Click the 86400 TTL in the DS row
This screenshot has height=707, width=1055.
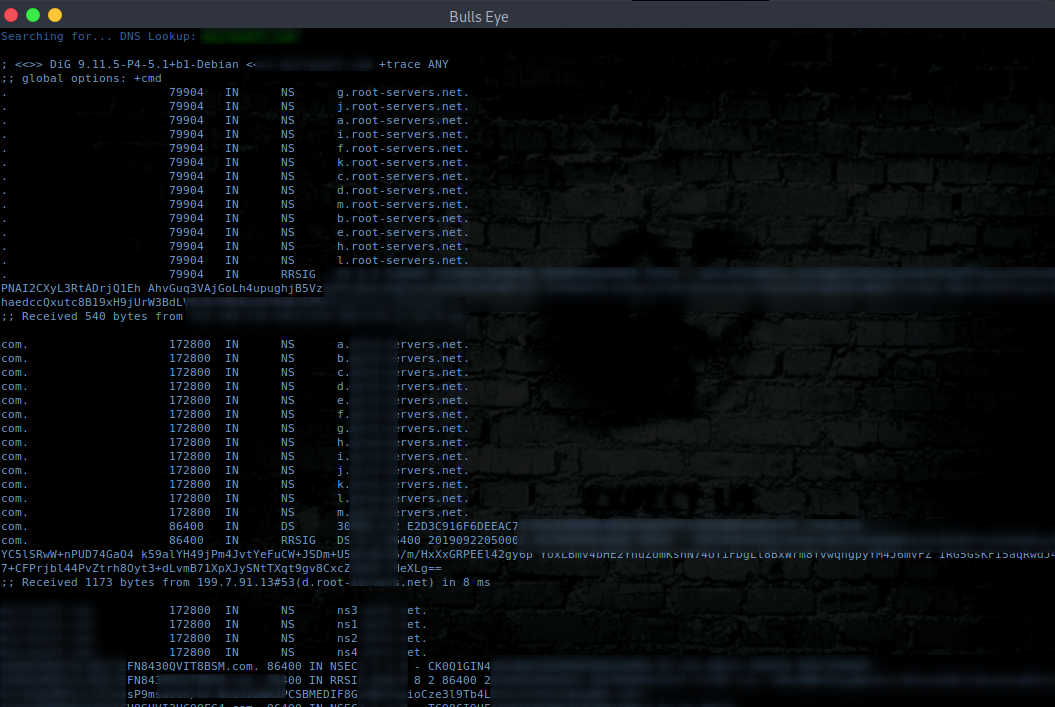tap(186, 527)
